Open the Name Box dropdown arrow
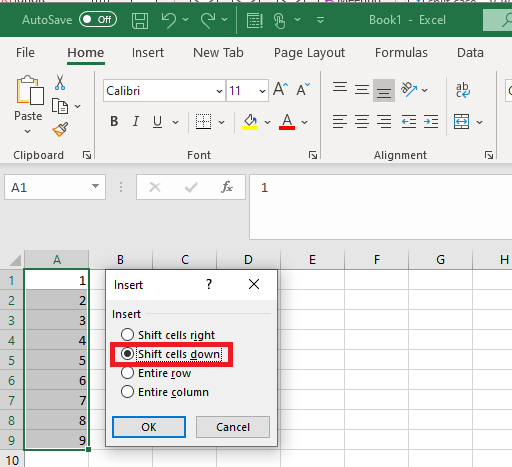The height and width of the screenshot is (467, 512). pos(96,187)
